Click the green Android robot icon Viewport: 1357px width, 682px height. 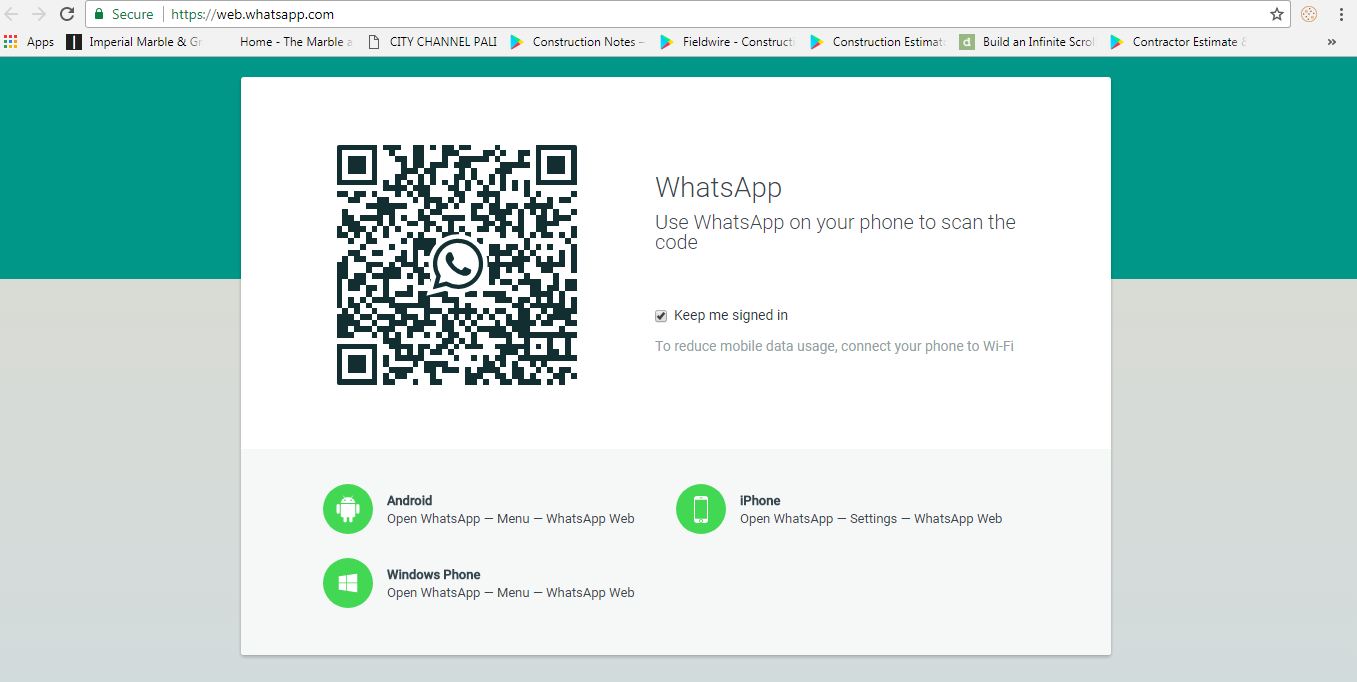click(x=348, y=509)
